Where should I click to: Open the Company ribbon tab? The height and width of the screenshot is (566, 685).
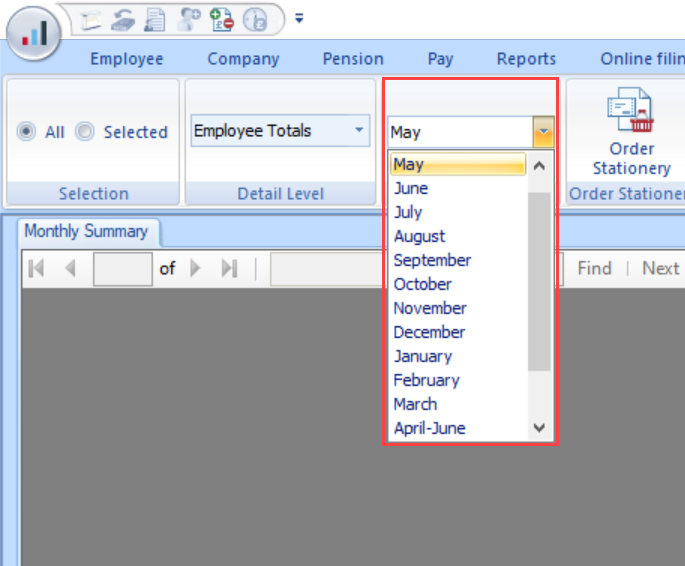(x=243, y=59)
